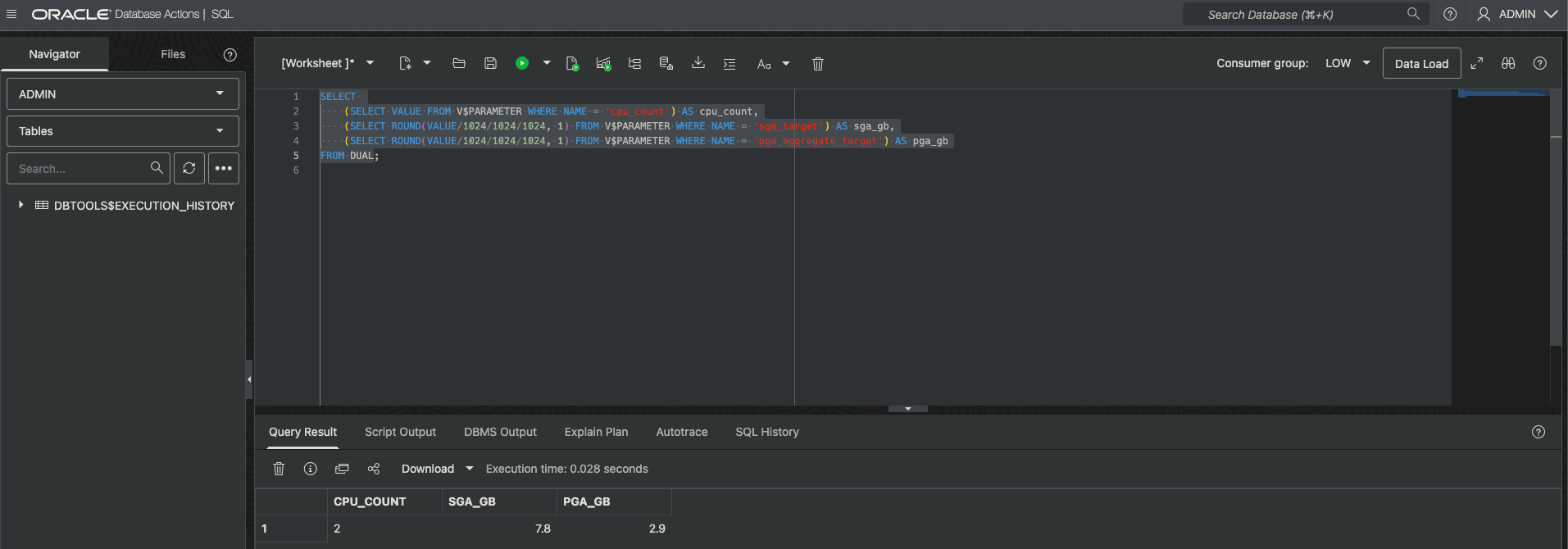The width and height of the screenshot is (1568, 549).
Task: Click the share results icon
Action: coord(374,469)
